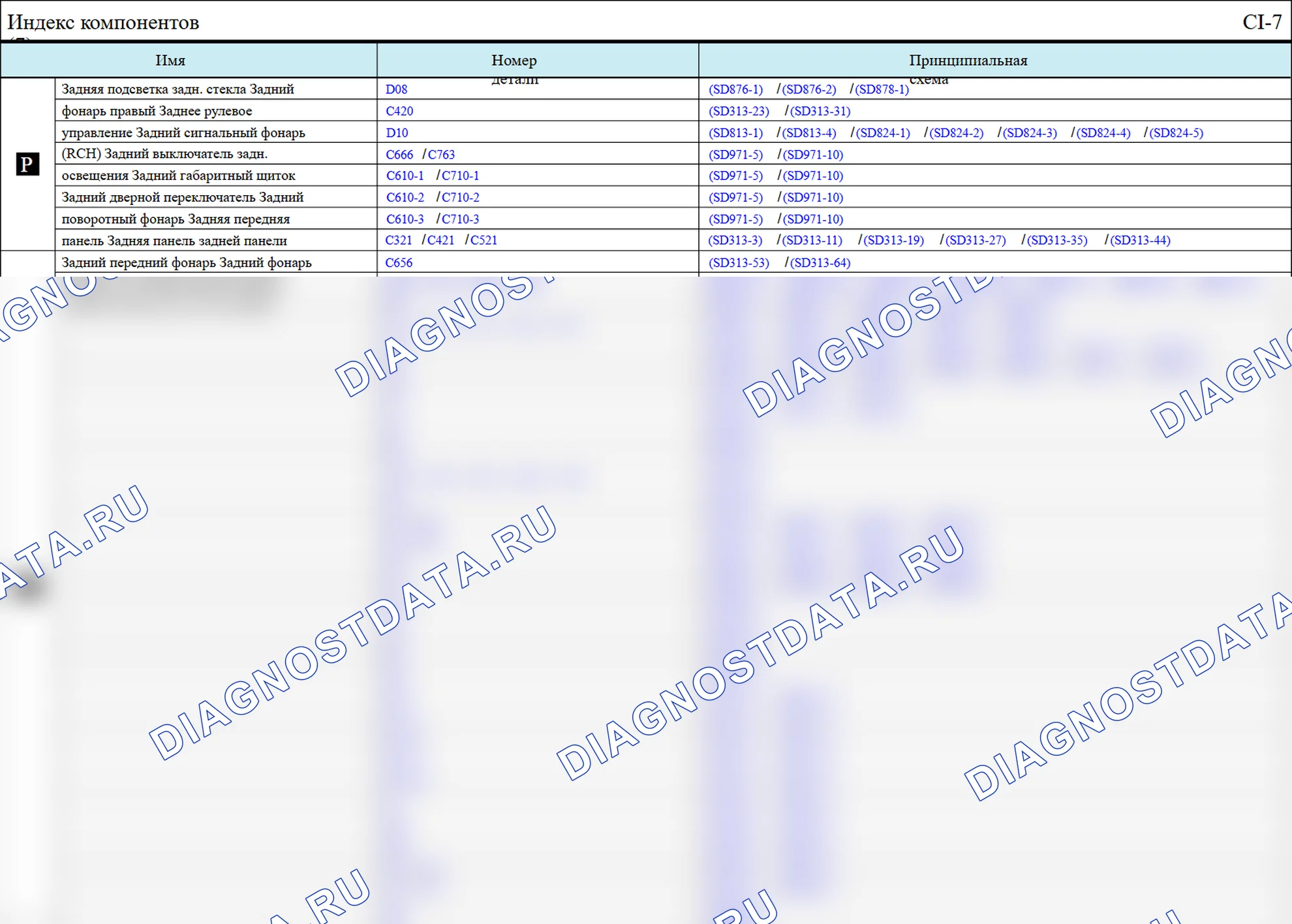Click the 'Номер' column header
The height and width of the screenshot is (924, 1292).
(514, 61)
